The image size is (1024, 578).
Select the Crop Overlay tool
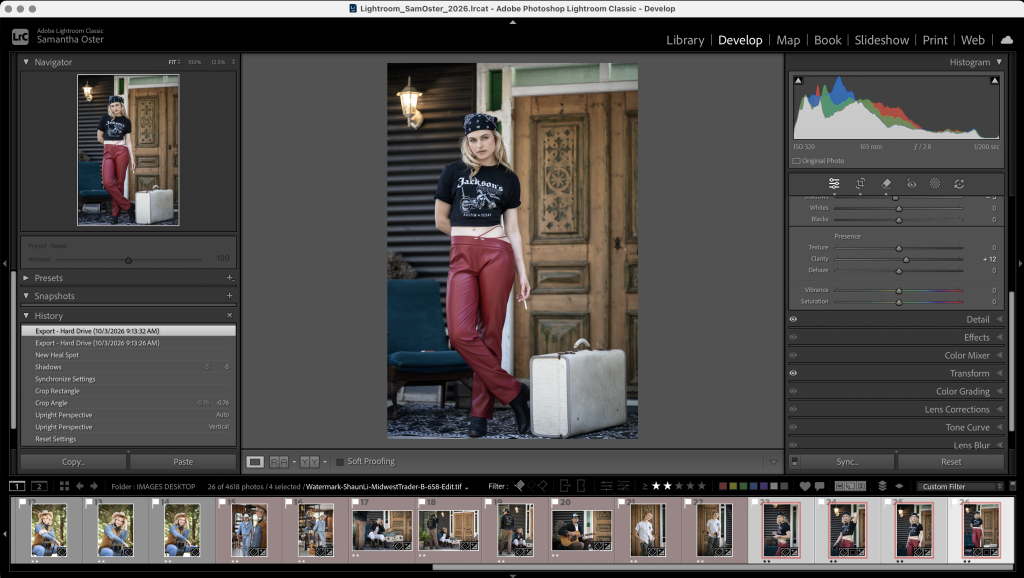[x=860, y=183]
